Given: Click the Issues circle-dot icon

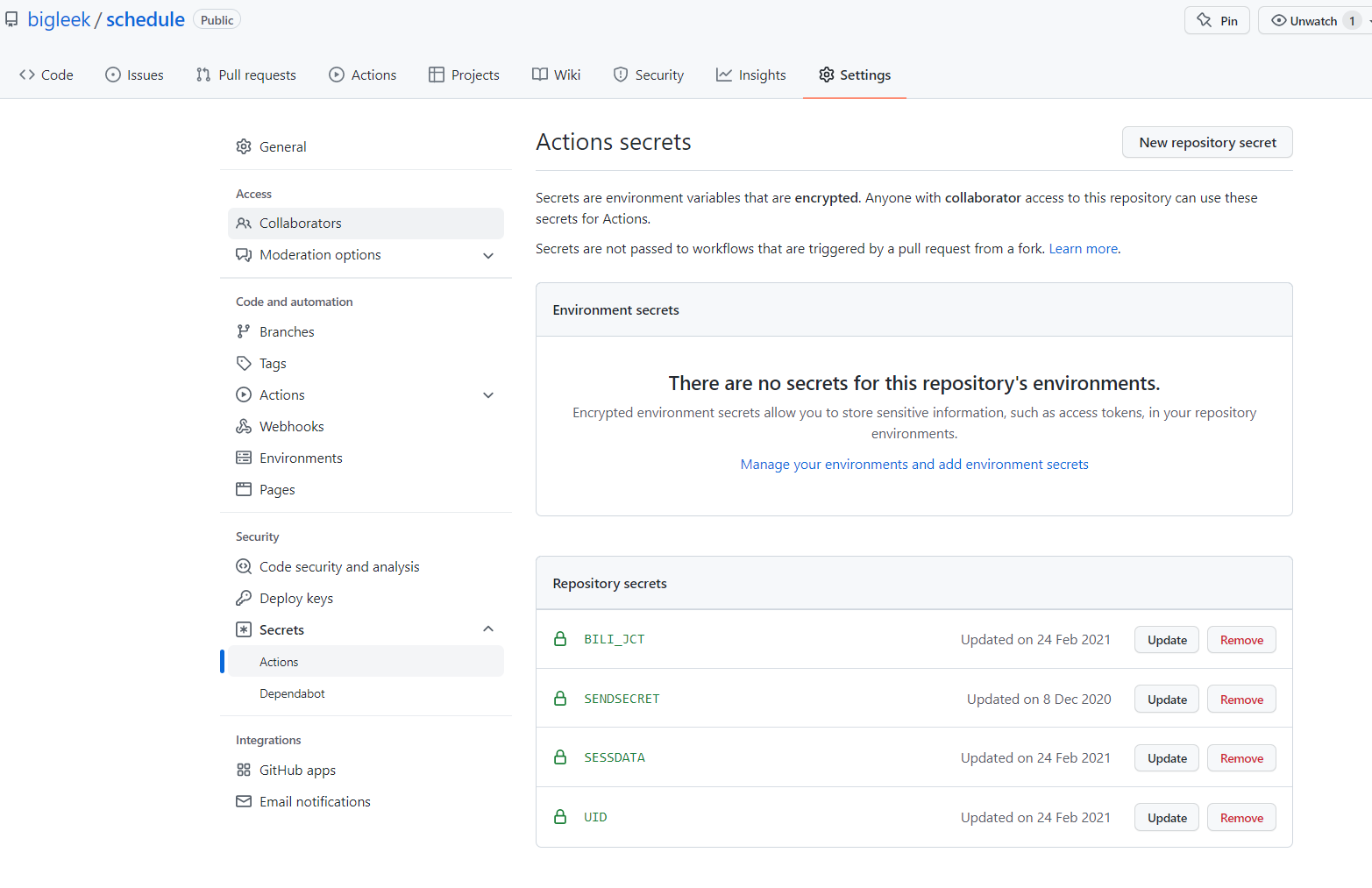Looking at the screenshot, I should [x=113, y=75].
